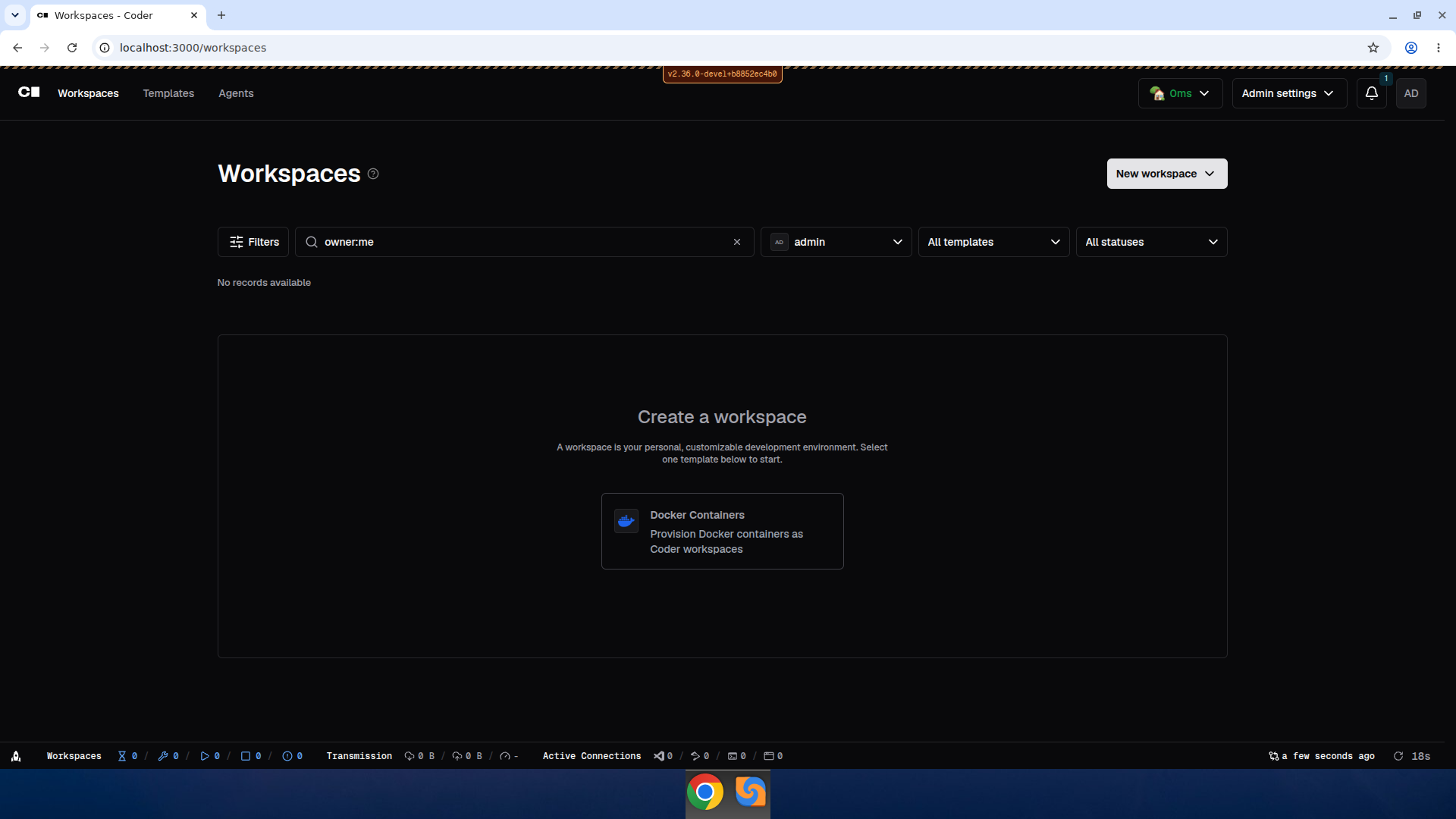This screenshot has width=1456, height=819.
Task: Select the Docker Containers template card
Action: pyautogui.click(x=722, y=531)
